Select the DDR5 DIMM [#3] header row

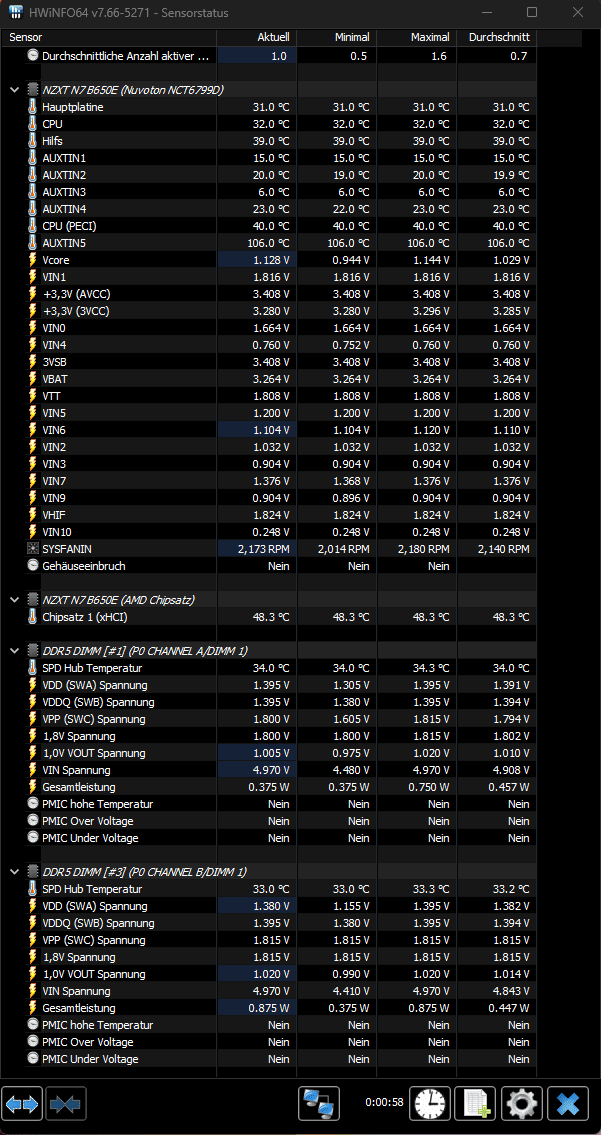[x=271, y=872]
